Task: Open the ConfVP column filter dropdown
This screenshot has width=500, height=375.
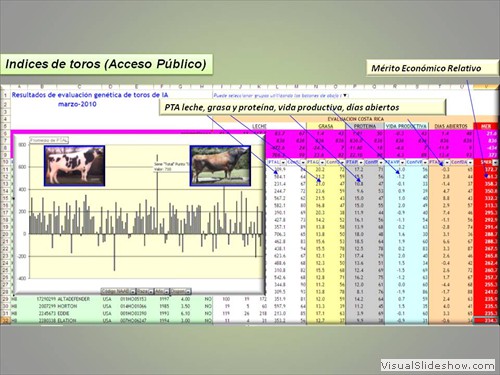Action: pyautogui.click(x=425, y=162)
